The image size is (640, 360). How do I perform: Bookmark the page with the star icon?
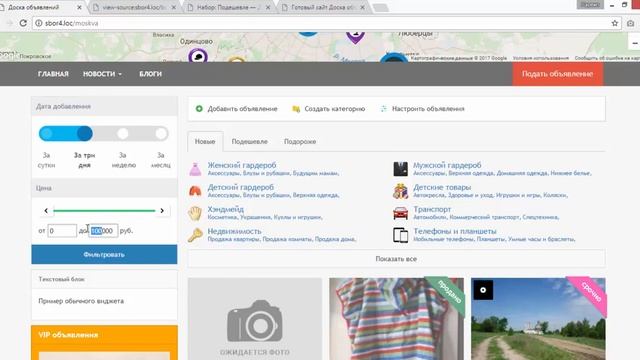(x=615, y=23)
